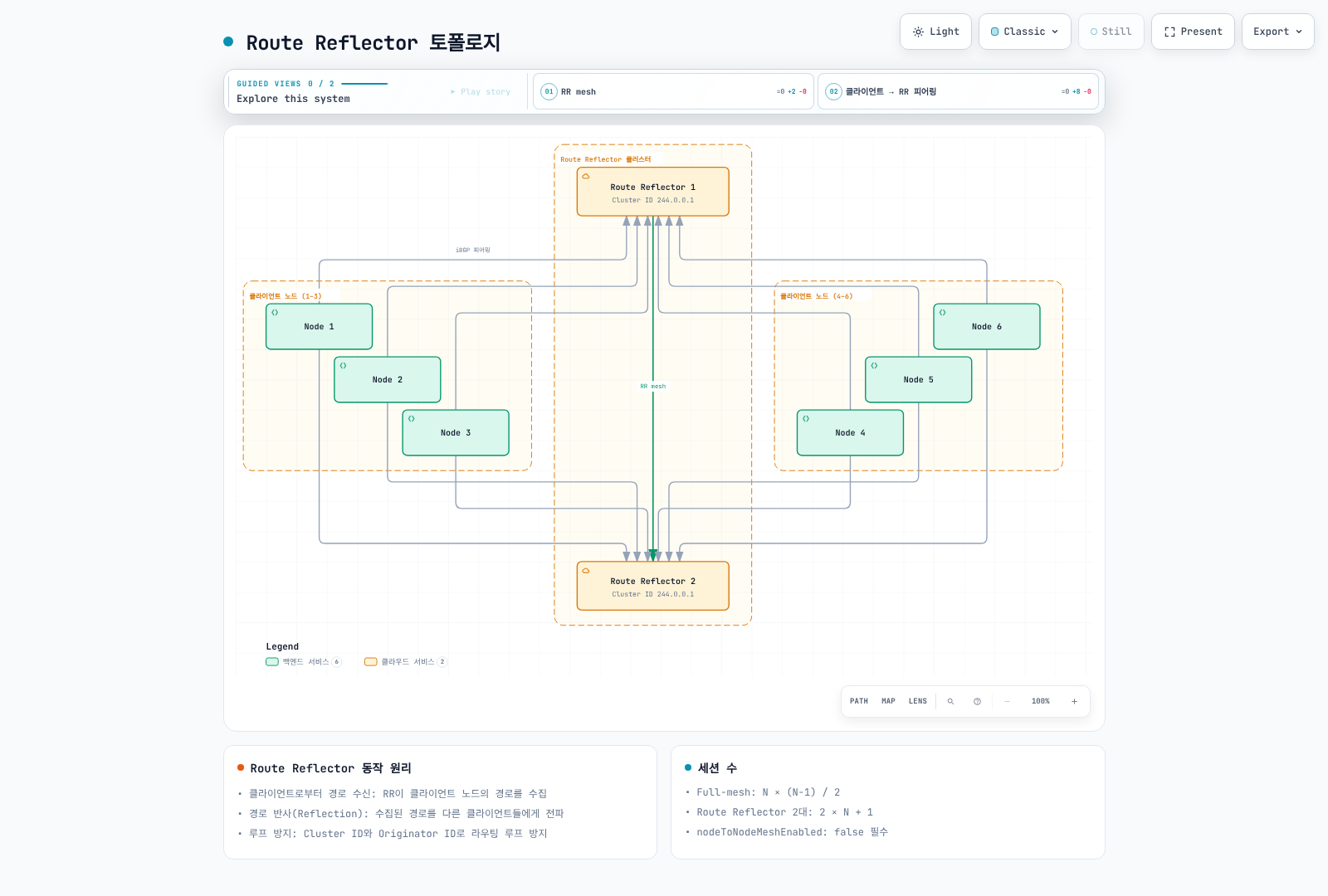Screen dimensions: 1328x896
Task: Click the Route Reflector 클러스터 group label
Action: [606, 159]
